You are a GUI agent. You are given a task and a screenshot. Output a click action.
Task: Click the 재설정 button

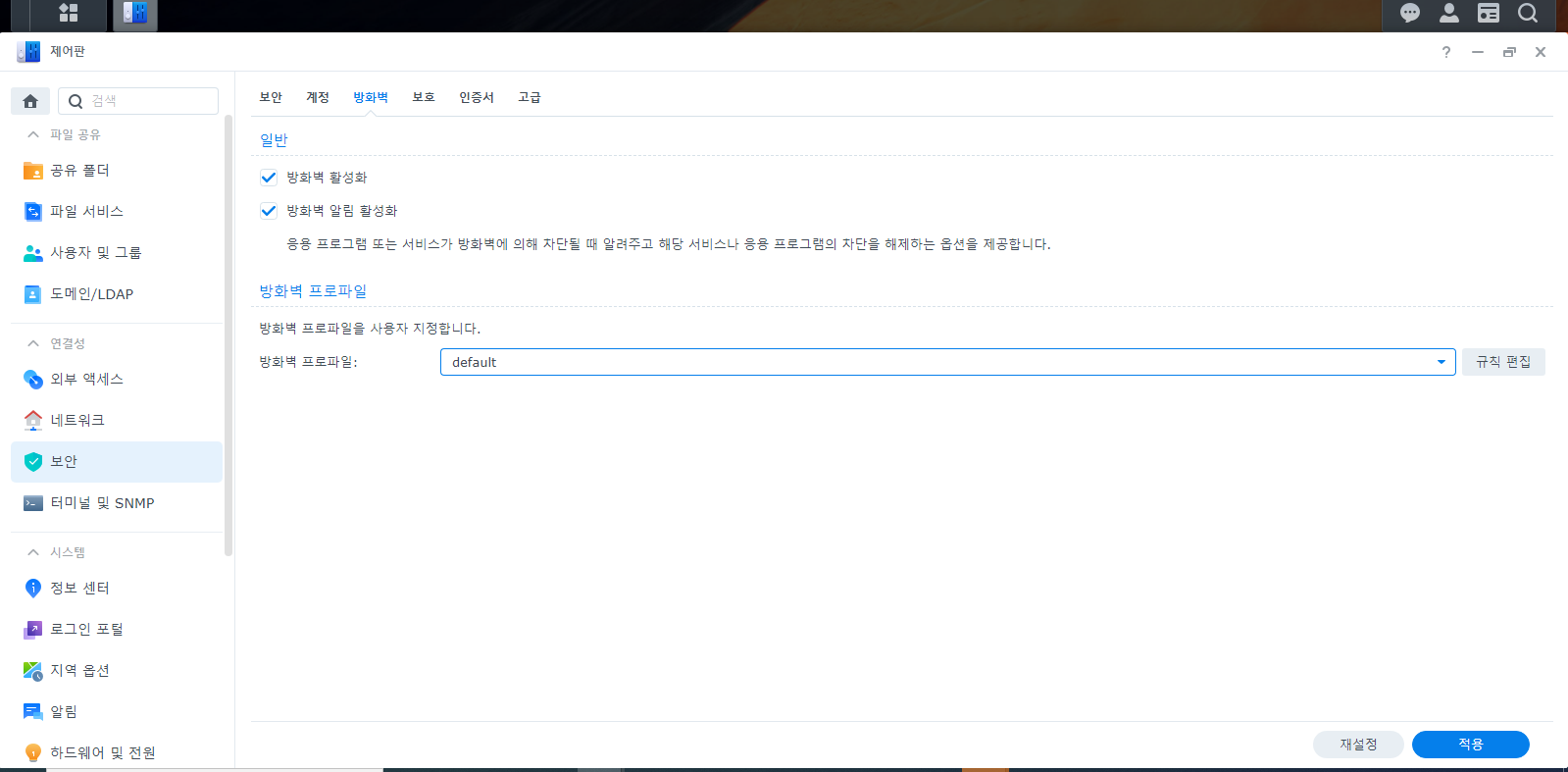click(x=1358, y=745)
